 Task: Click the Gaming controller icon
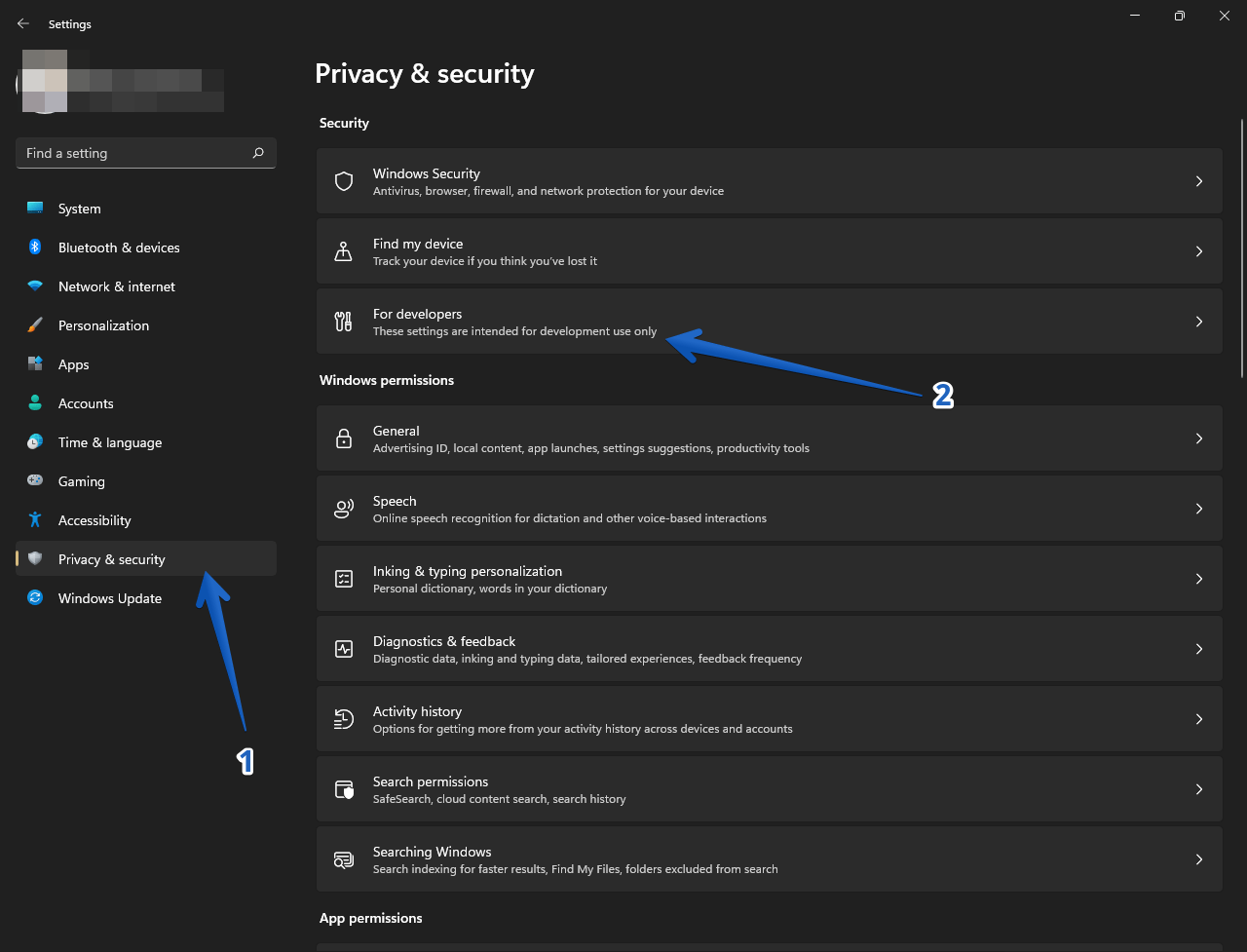click(x=35, y=481)
